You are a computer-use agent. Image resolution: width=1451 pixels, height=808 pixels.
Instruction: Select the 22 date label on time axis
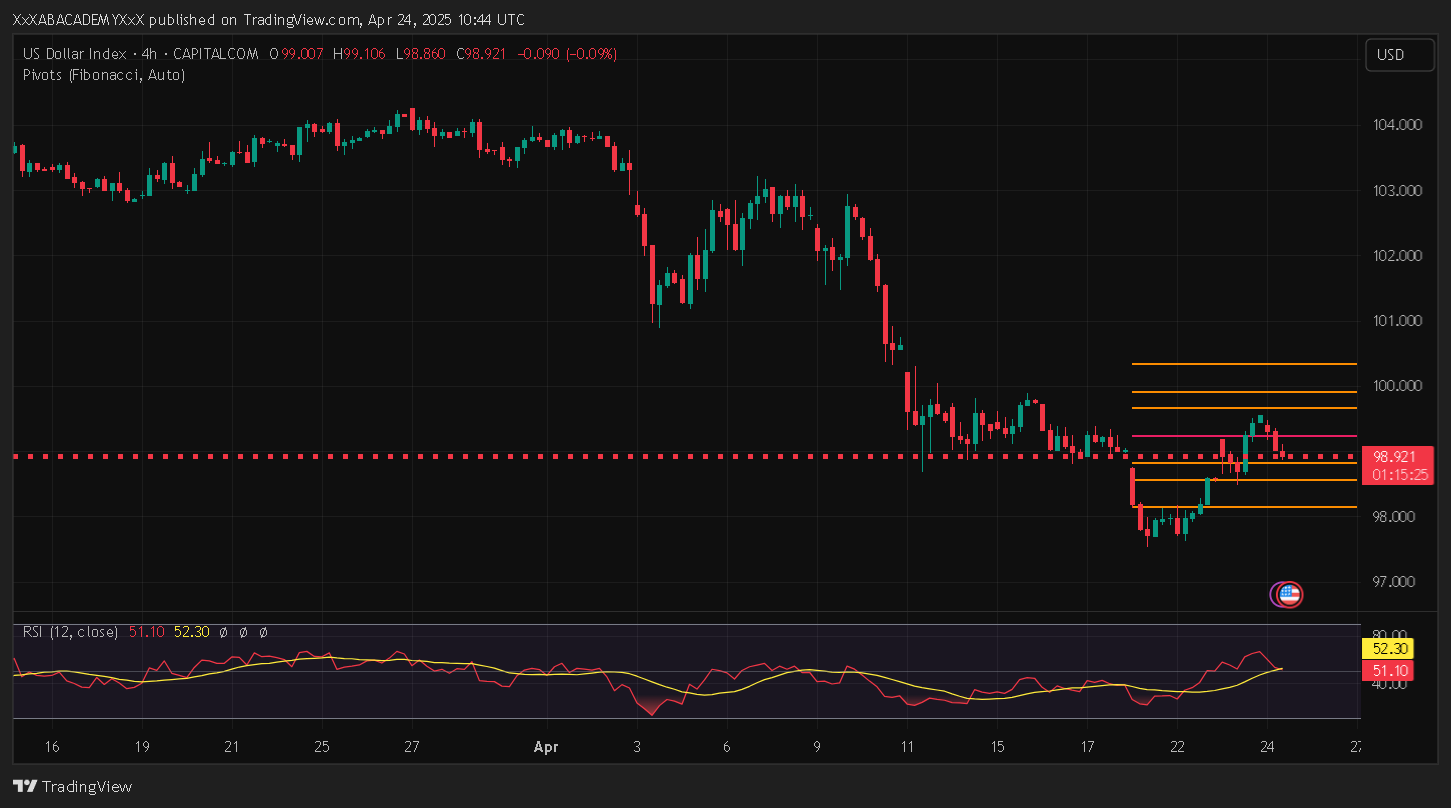pos(1177,746)
